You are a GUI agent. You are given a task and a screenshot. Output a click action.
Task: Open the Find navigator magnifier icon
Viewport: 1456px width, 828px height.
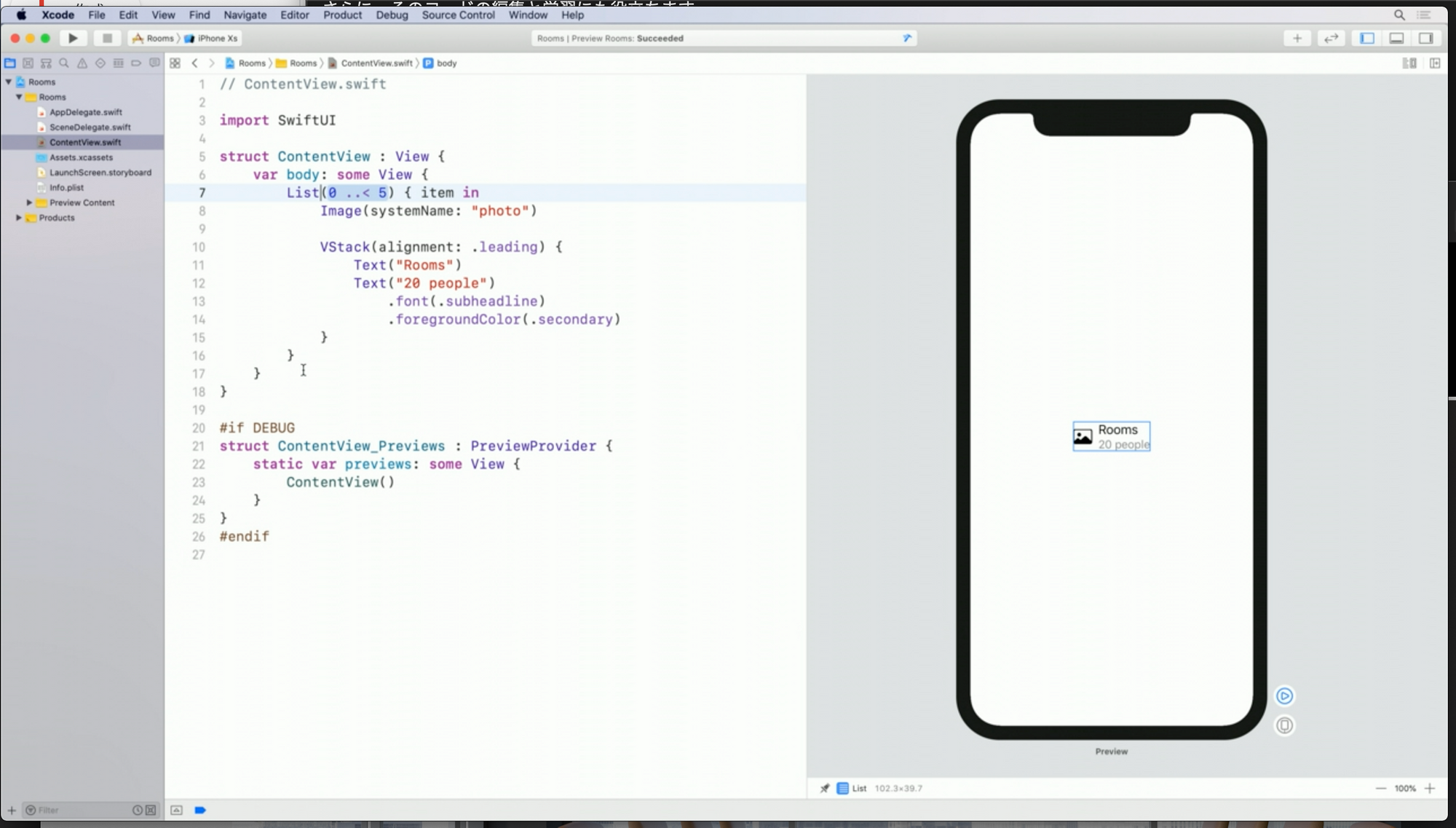pos(64,63)
